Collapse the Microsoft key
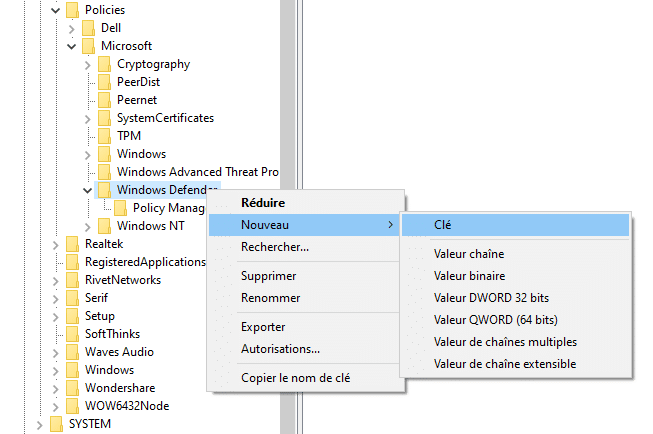This screenshot has height=434, width=653. [x=71, y=46]
